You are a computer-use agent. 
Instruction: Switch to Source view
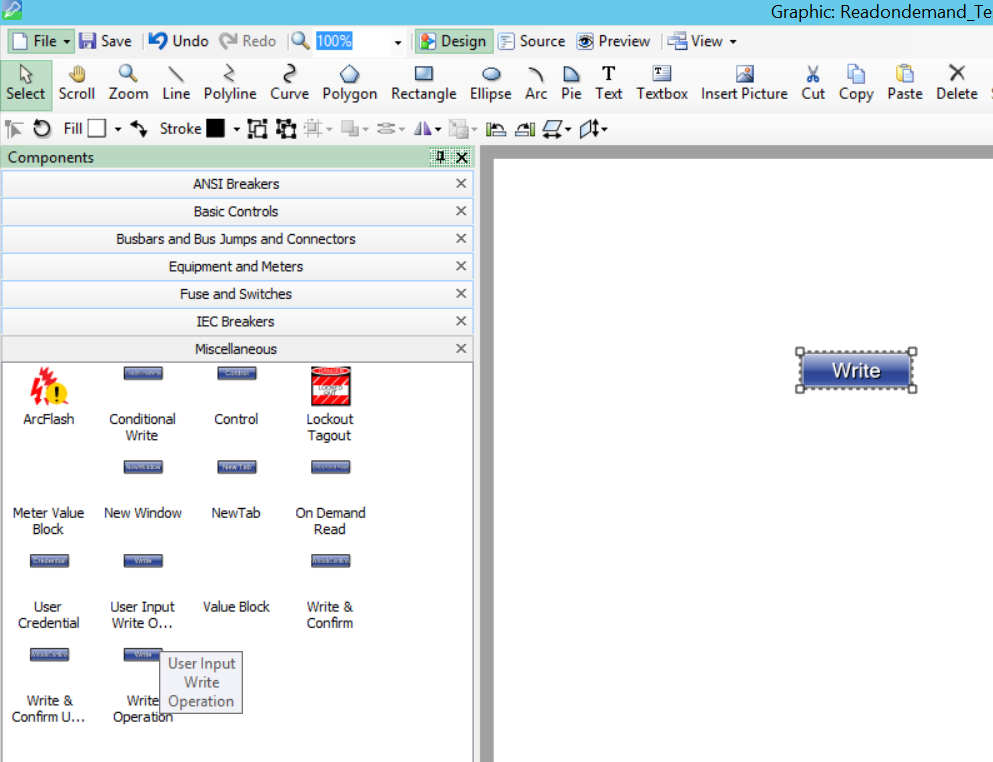[531, 41]
